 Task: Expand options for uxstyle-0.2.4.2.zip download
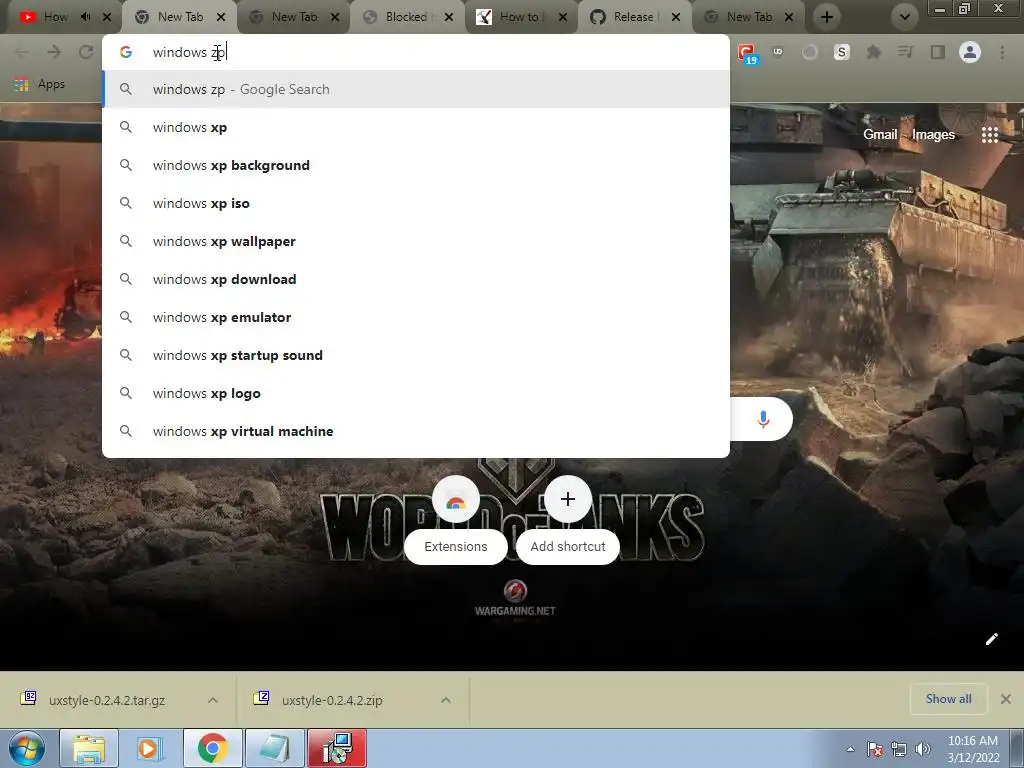[x=446, y=700]
